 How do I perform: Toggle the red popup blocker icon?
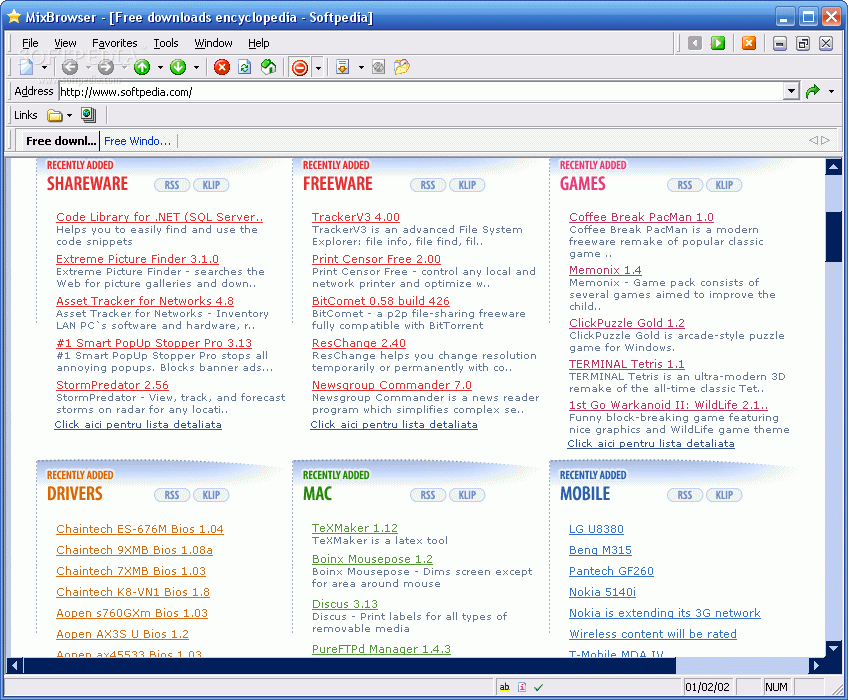point(300,68)
